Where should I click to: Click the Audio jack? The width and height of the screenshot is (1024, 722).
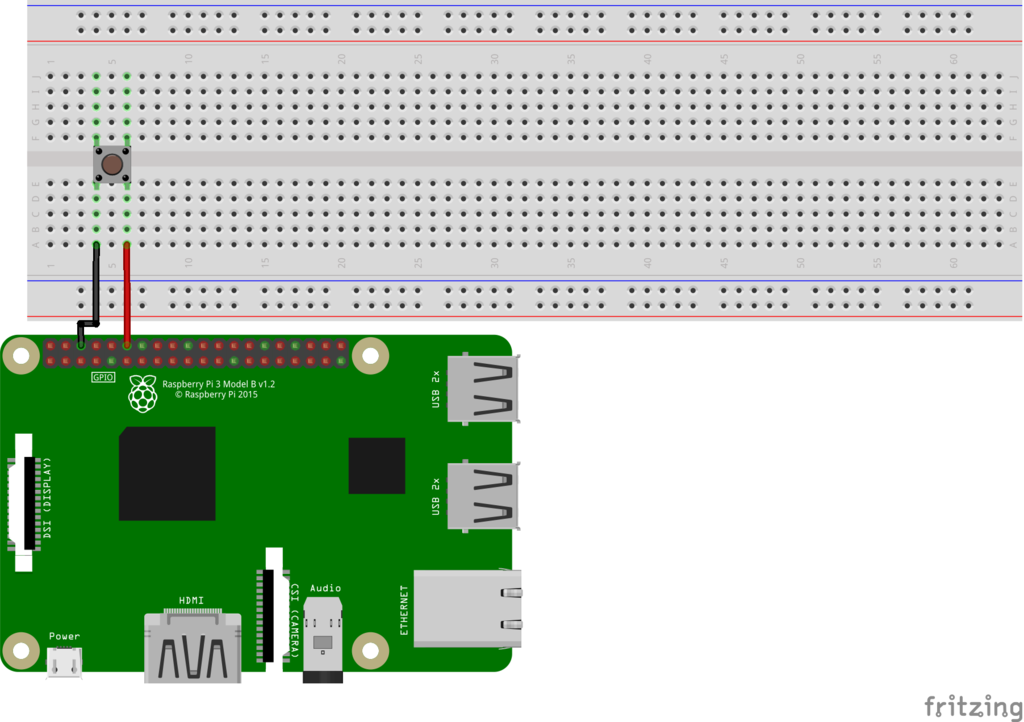coord(323,640)
